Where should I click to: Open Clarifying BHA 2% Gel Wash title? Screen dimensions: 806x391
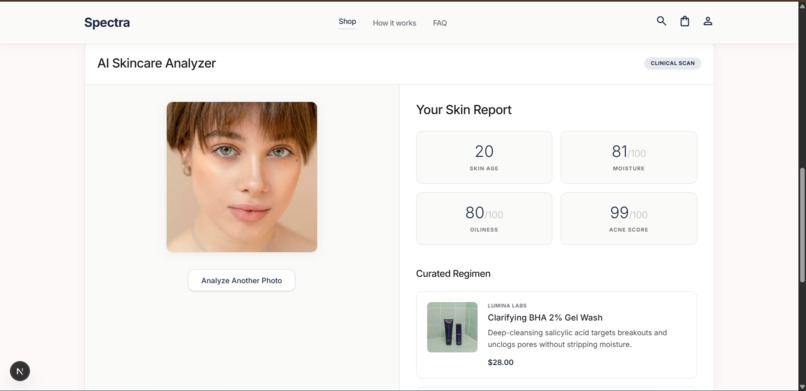coord(545,318)
